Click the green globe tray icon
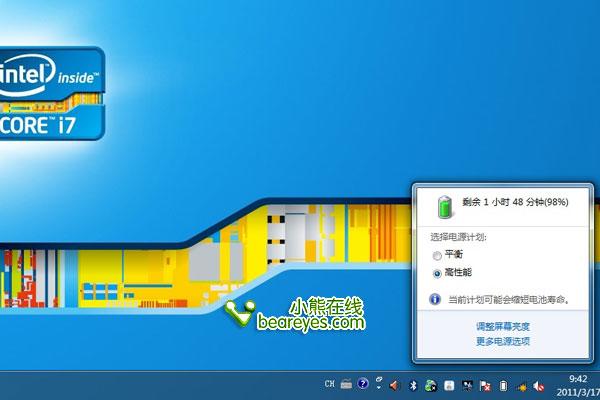 click(431, 386)
